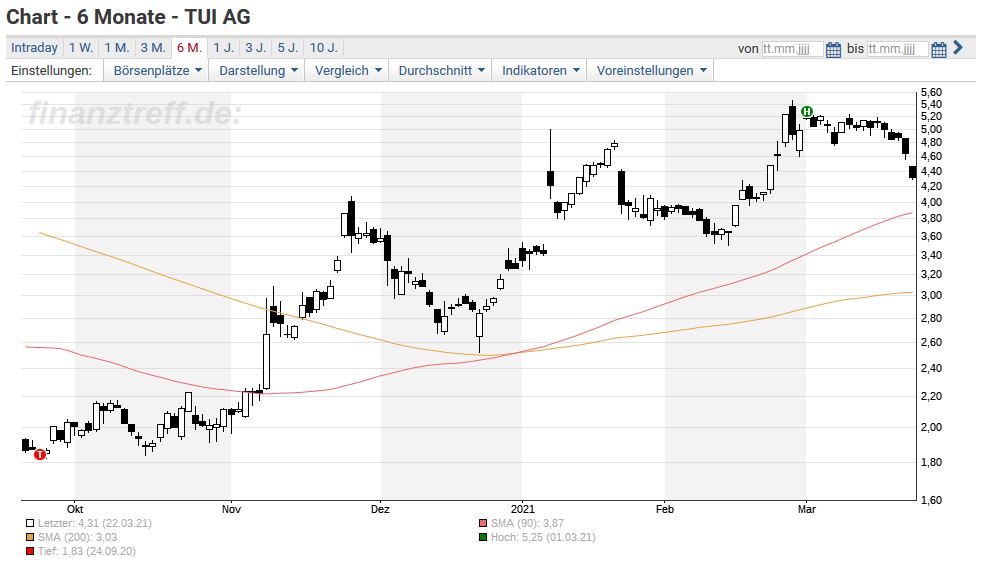Expand the Darstellung dropdown
Screen dimensions: 986x565
(258, 70)
